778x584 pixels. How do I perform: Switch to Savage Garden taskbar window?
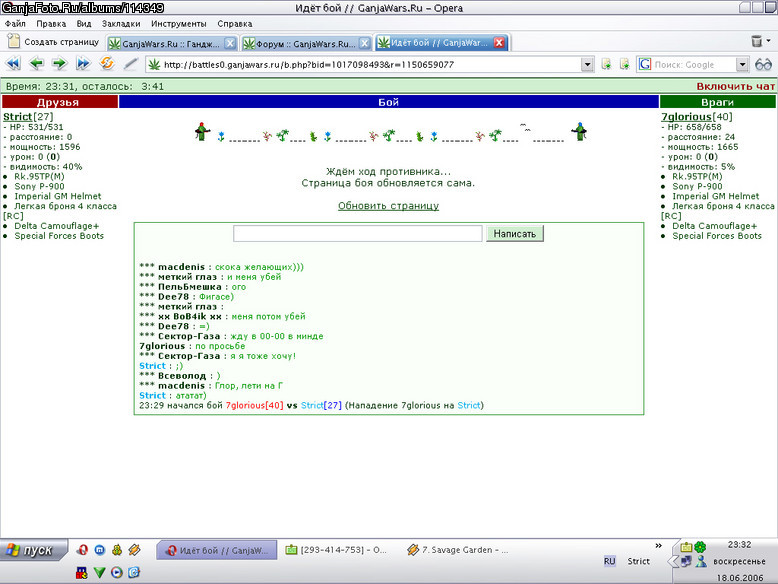coord(458,550)
